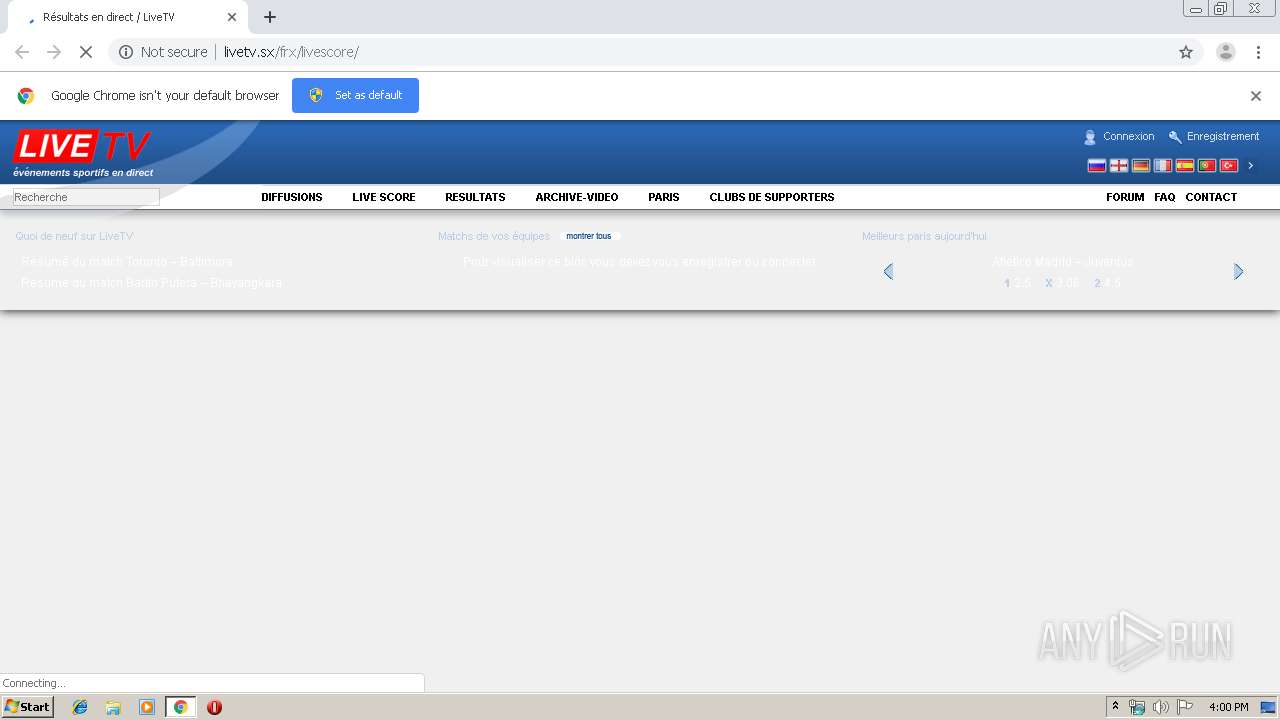Open the PARIS menu
Screen dimensions: 1280x720
pyautogui.click(x=664, y=197)
